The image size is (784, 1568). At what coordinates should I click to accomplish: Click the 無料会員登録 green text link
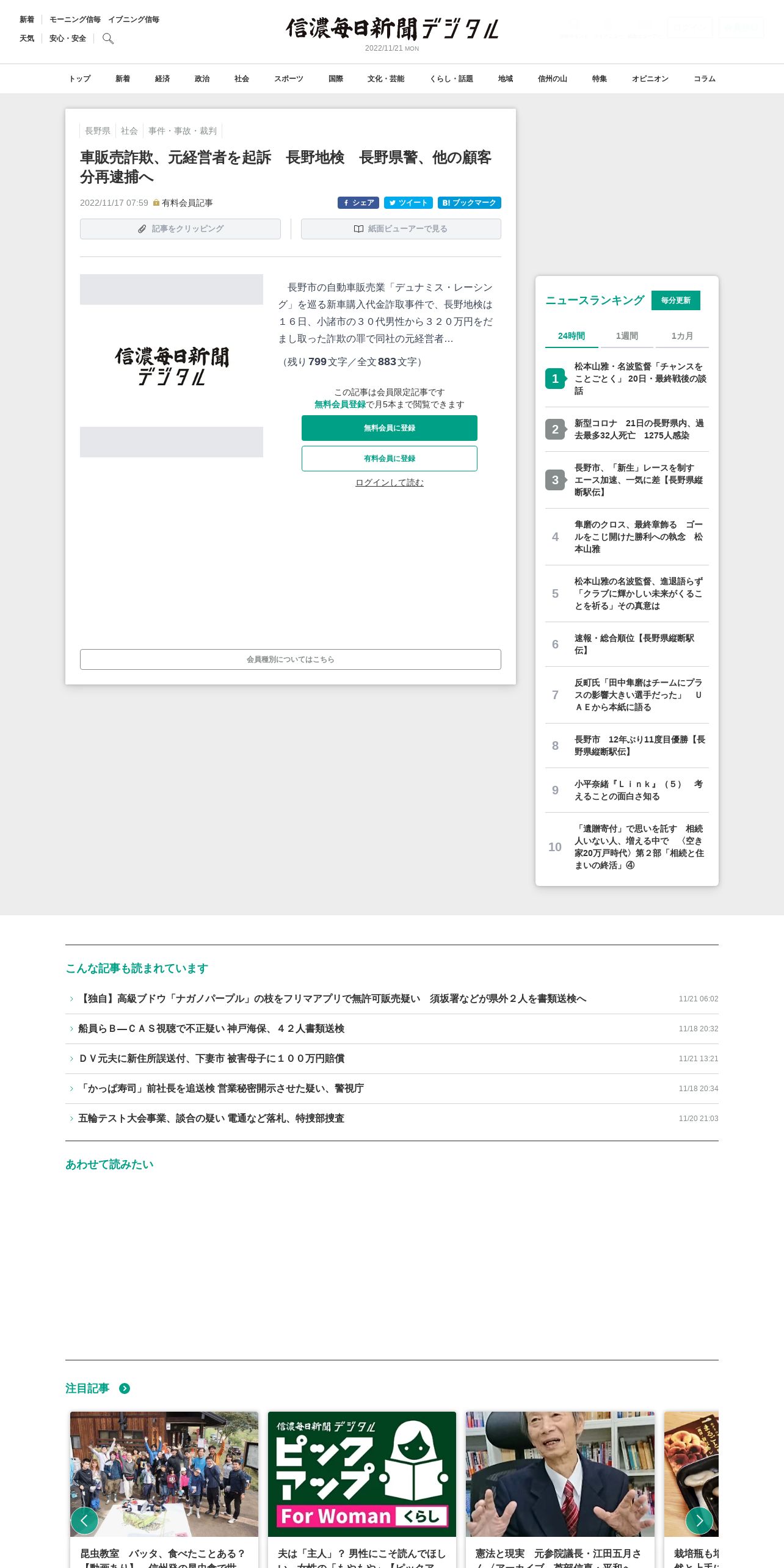pyautogui.click(x=340, y=404)
